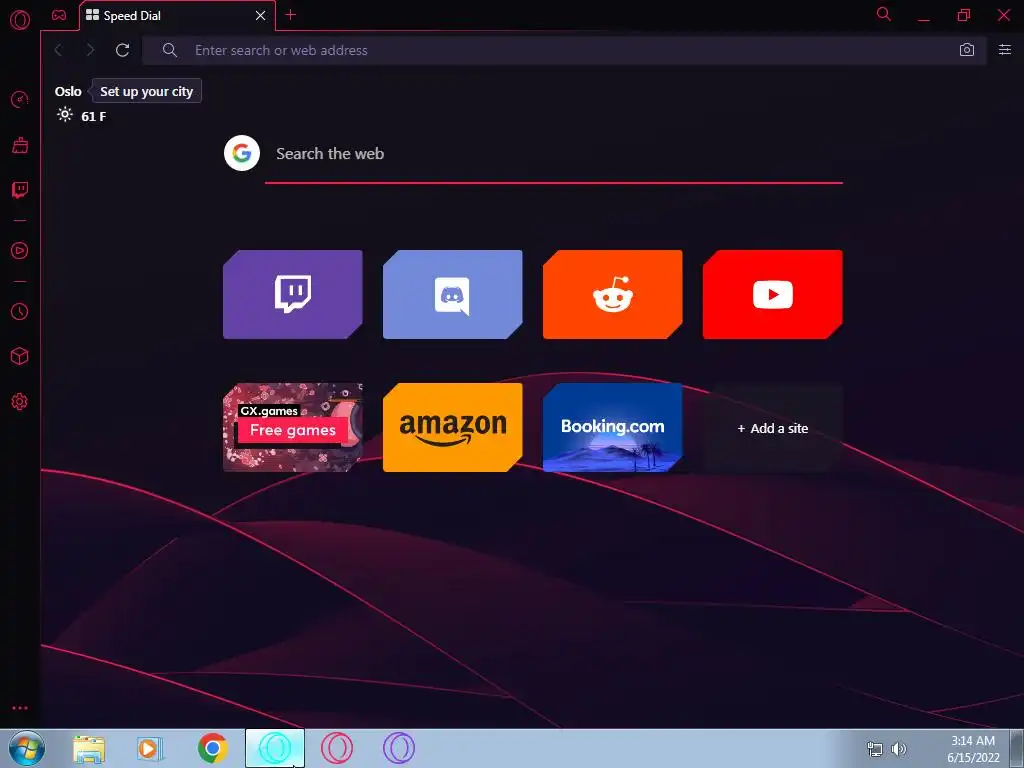Open the Twitch speed dial tile
The height and width of the screenshot is (768, 1024).
pos(293,295)
